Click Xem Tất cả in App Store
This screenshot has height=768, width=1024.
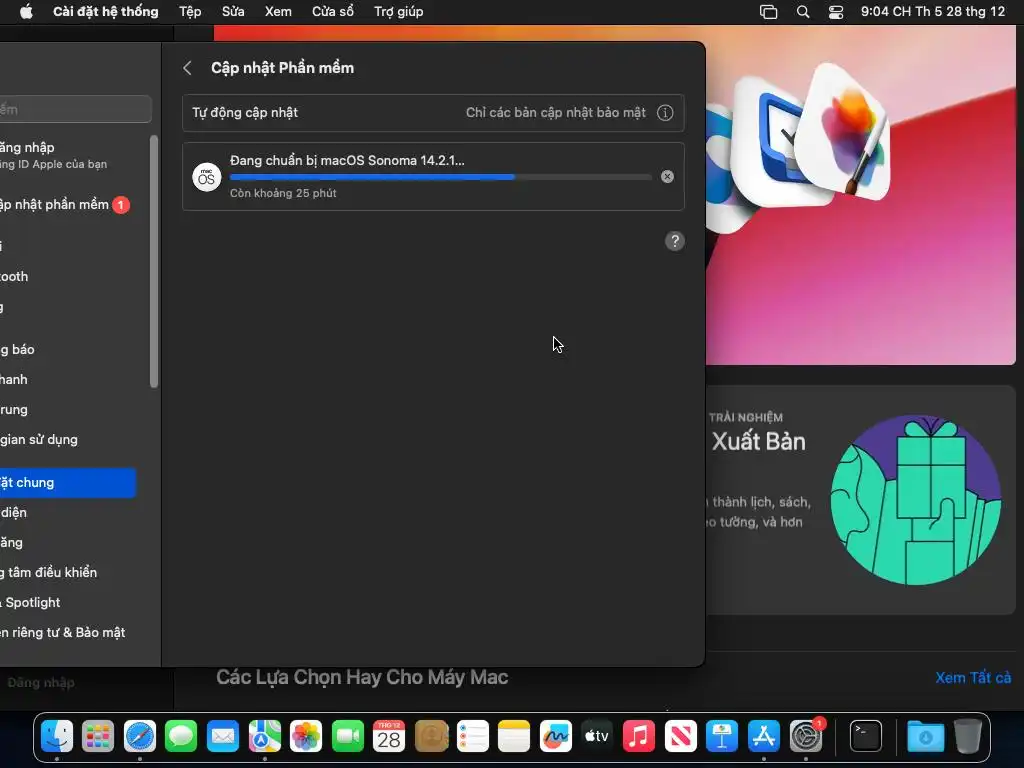point(973,678)
